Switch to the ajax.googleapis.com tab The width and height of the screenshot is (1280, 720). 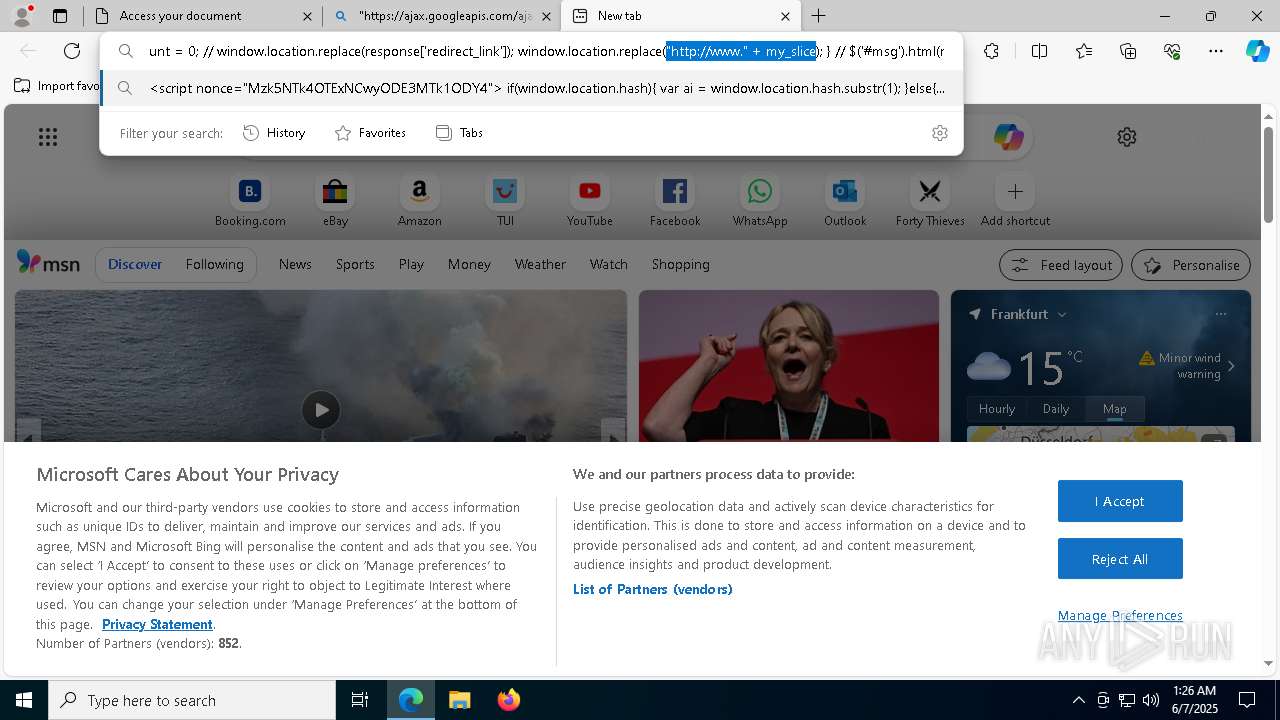point(442,16)
